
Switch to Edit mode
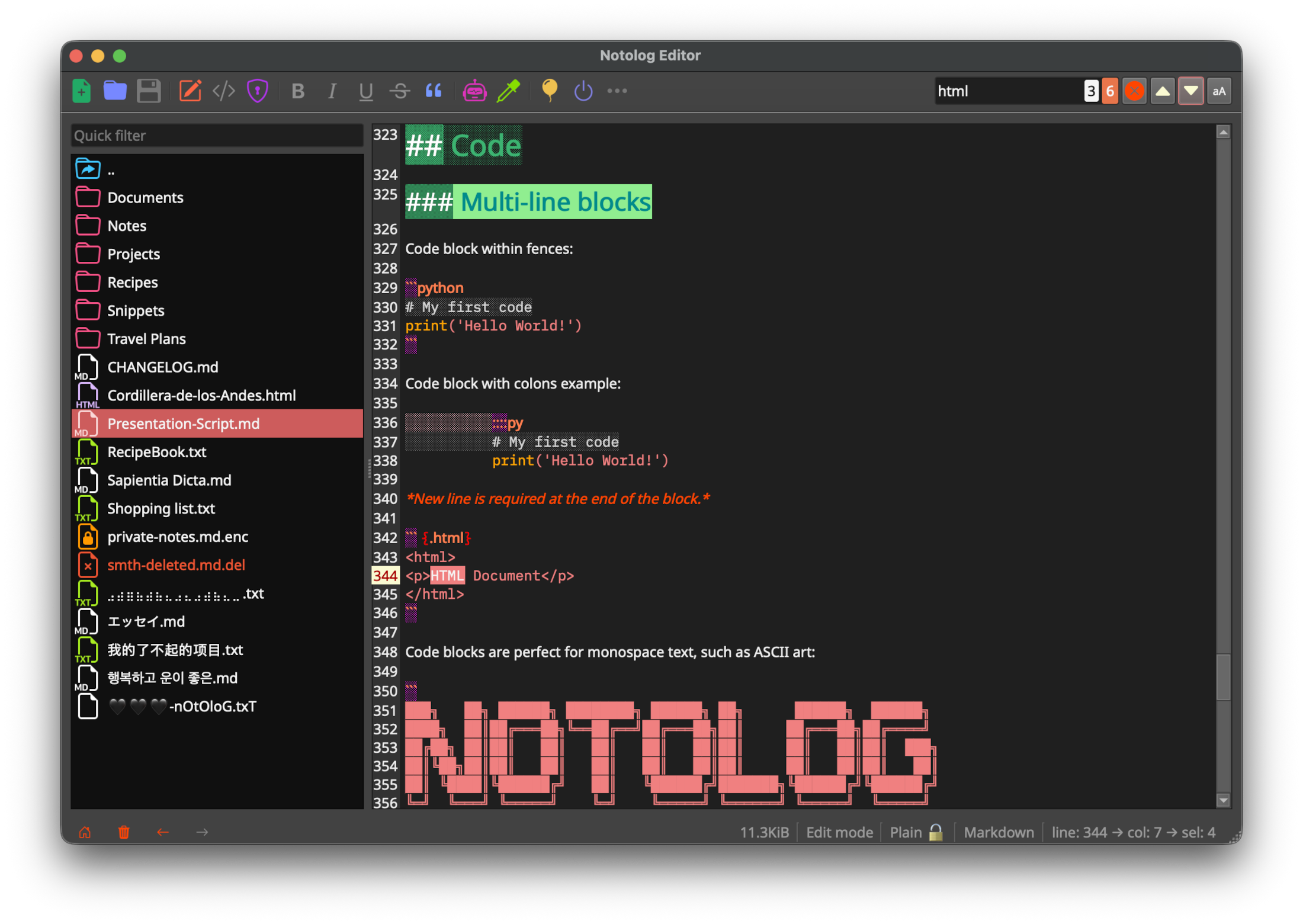(x=839, y=832)
